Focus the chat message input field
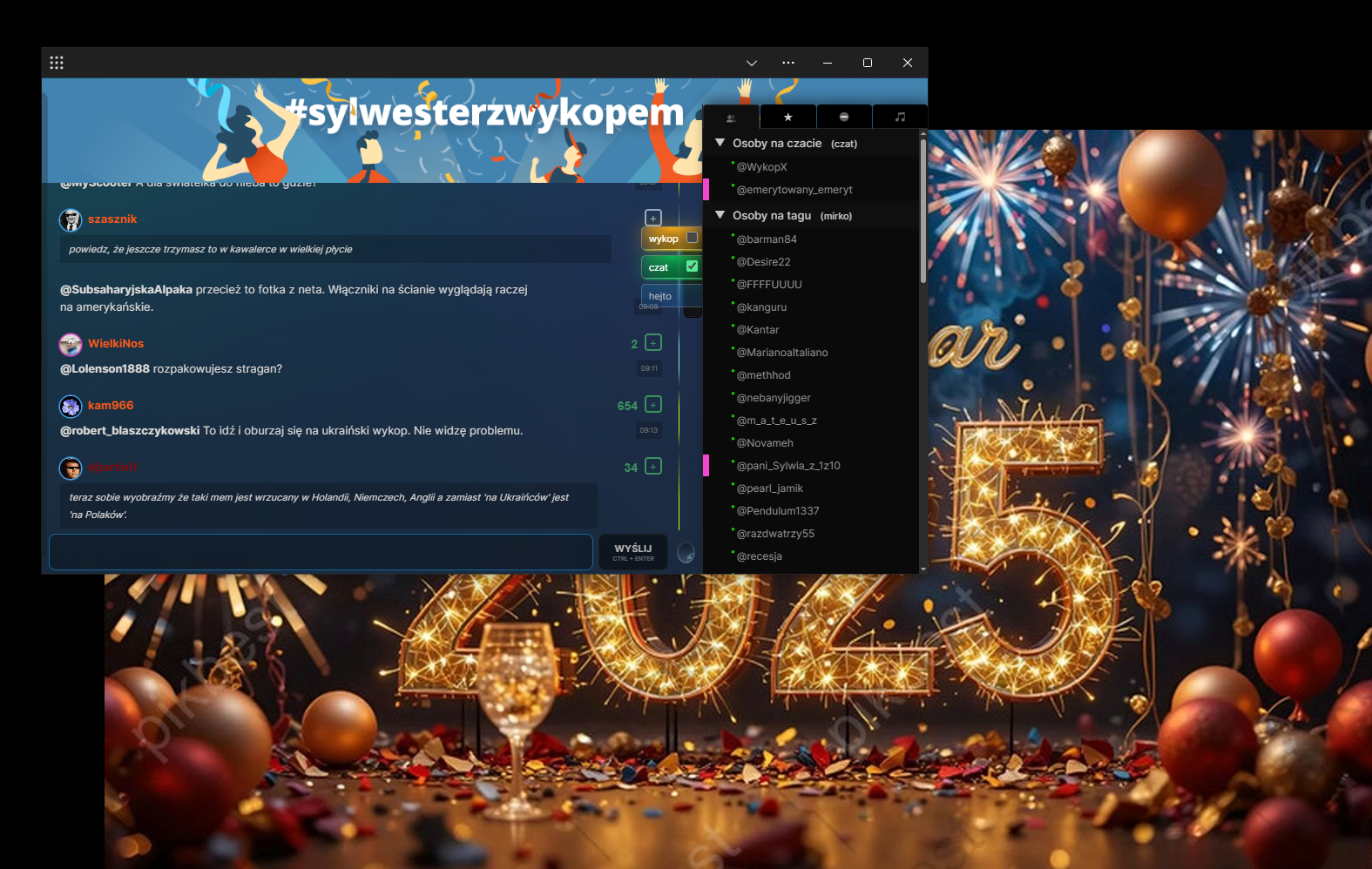Image resolution: width=1372 pixels, height=869 pixels. click(321, 552)
